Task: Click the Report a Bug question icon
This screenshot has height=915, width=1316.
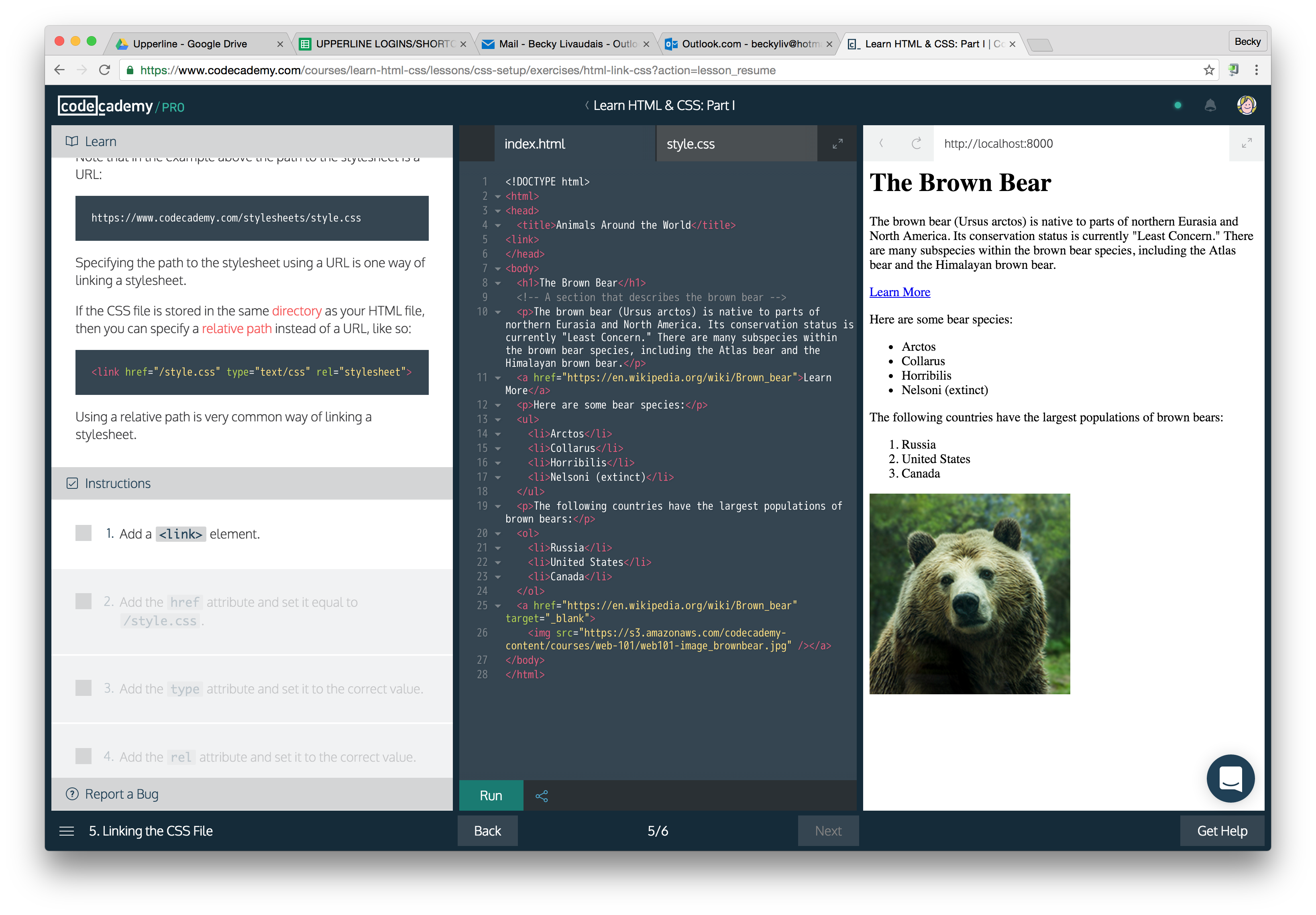Action: point(72,794)
